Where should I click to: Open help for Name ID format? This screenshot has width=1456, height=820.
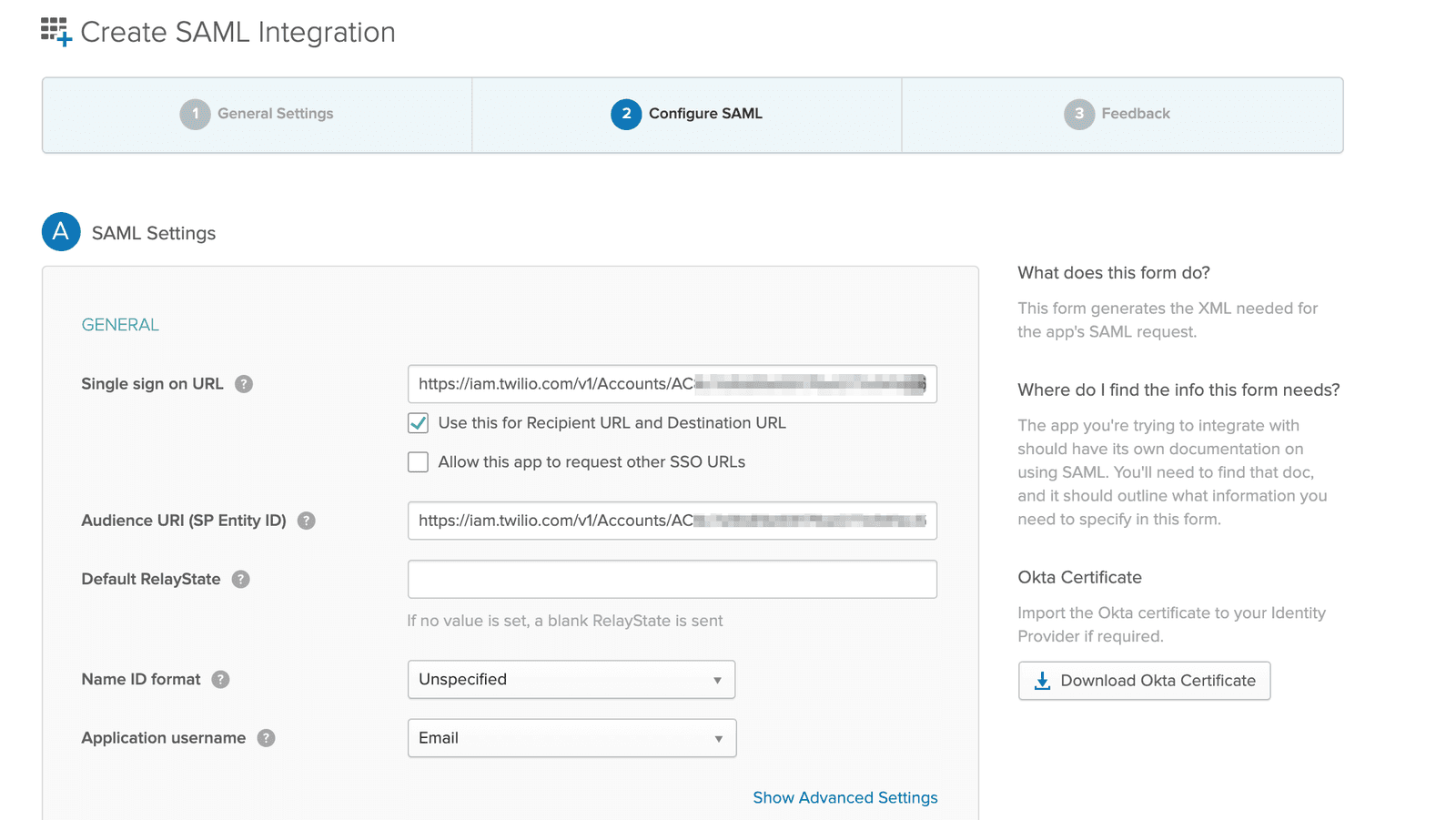pos(220,679)
